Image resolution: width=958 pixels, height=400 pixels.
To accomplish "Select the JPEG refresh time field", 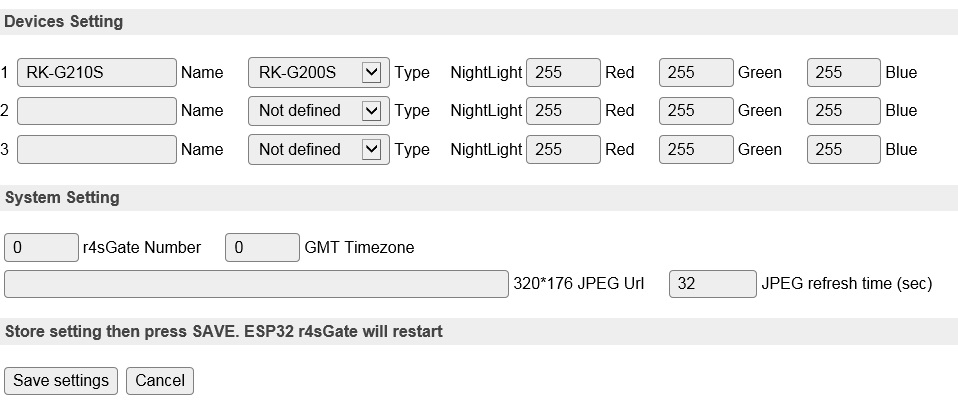I will 712,284.
